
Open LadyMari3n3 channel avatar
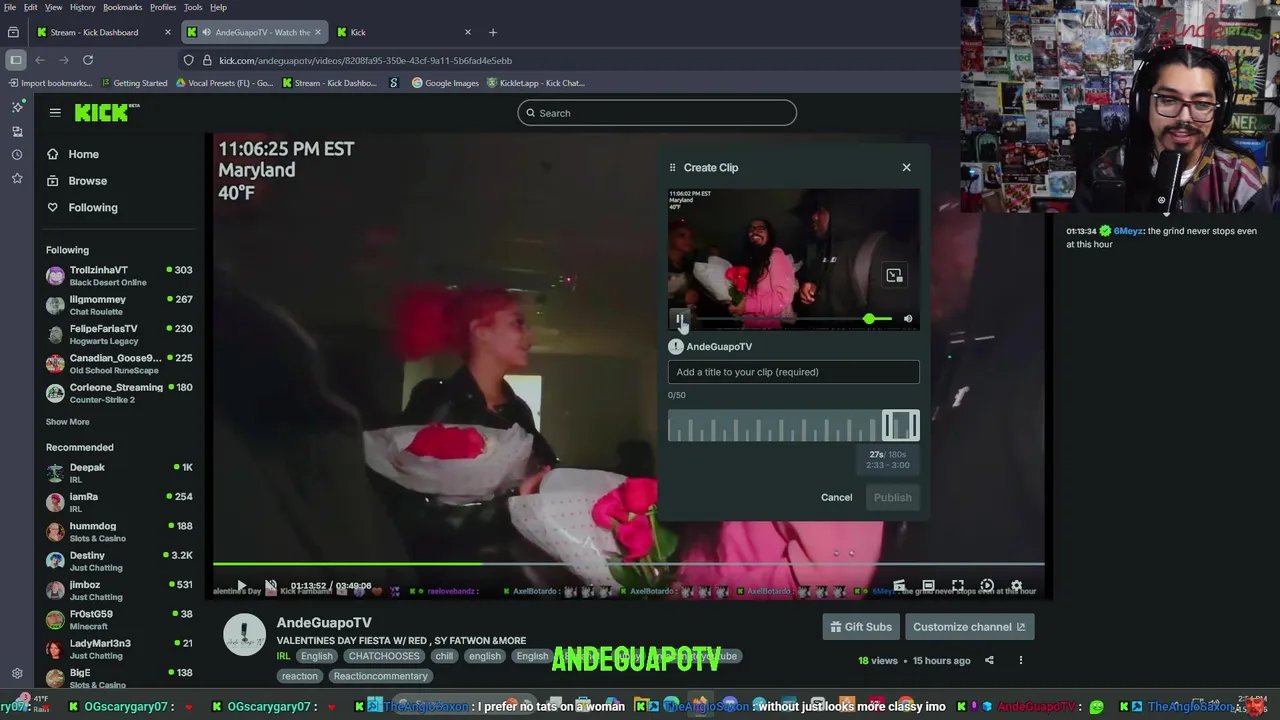point(55,649)
